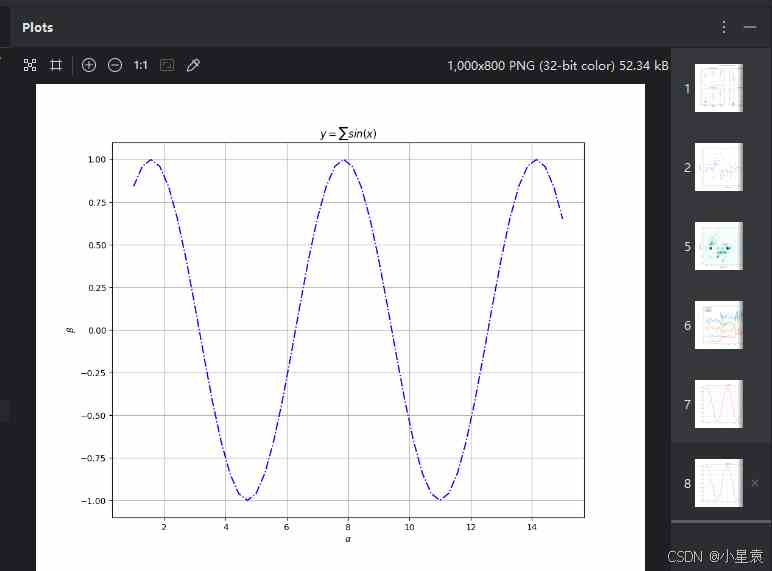Click the plot title y=∑sin(x)

pos(348,134)
